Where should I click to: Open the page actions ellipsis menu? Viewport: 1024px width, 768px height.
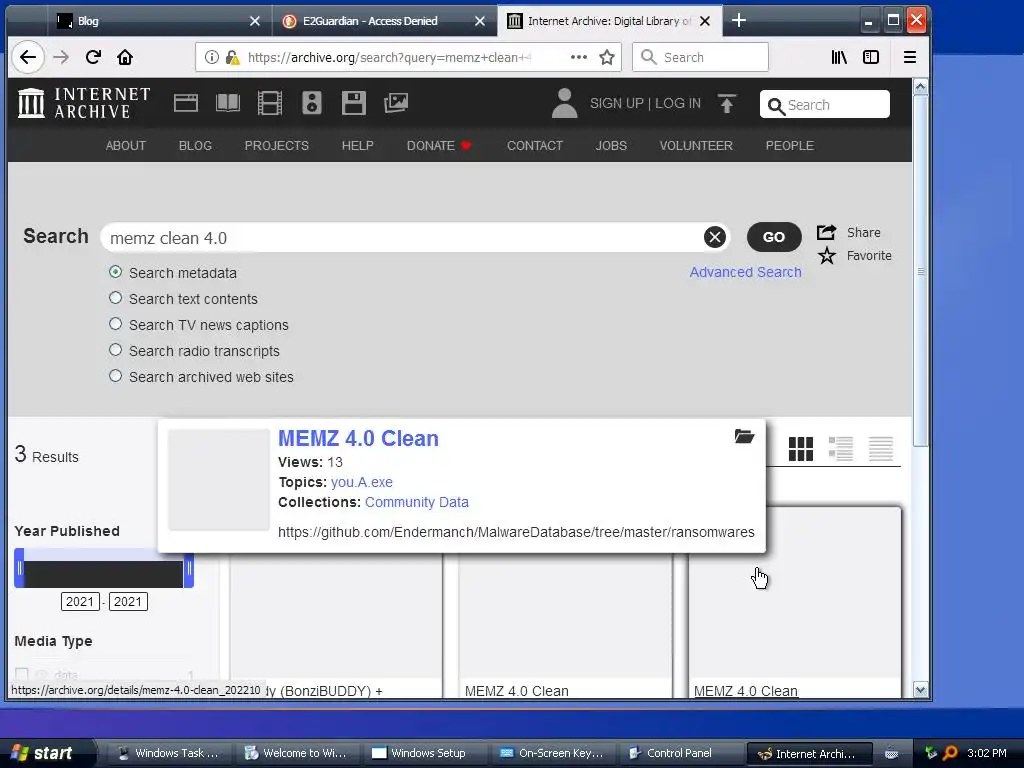tap(579, 57)
